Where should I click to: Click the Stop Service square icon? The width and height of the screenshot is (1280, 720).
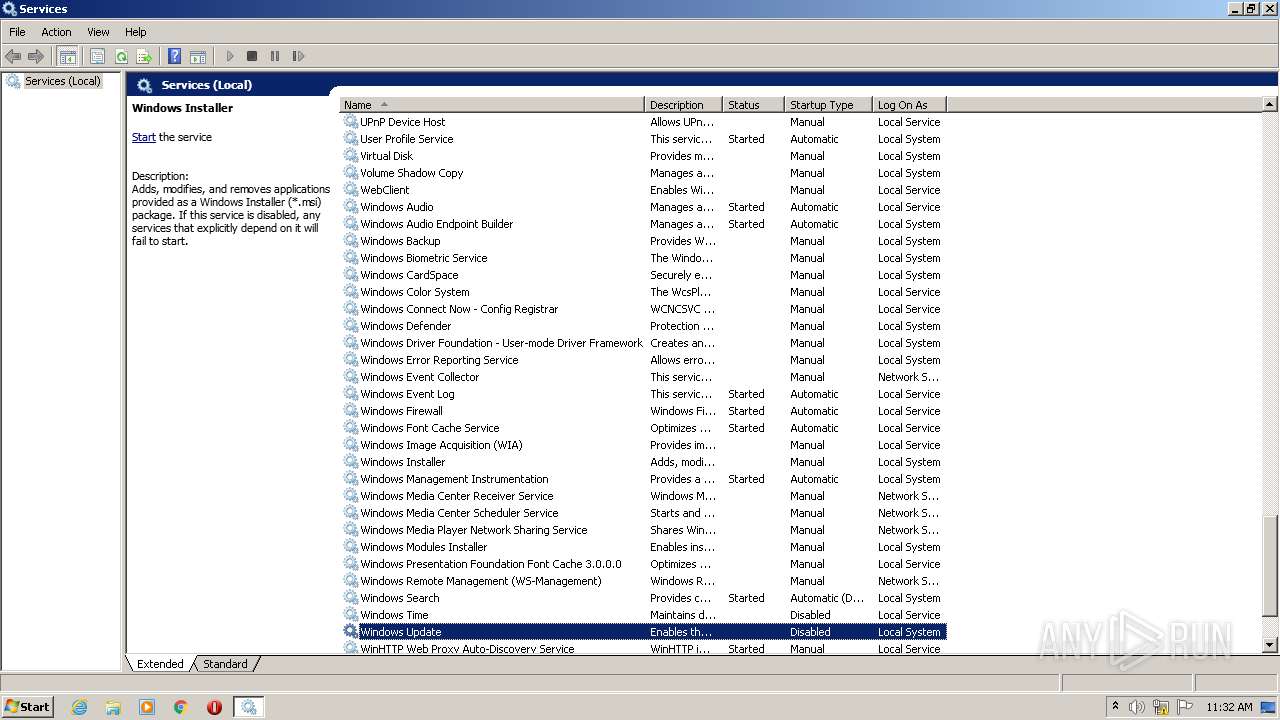[x=252, y=56]
